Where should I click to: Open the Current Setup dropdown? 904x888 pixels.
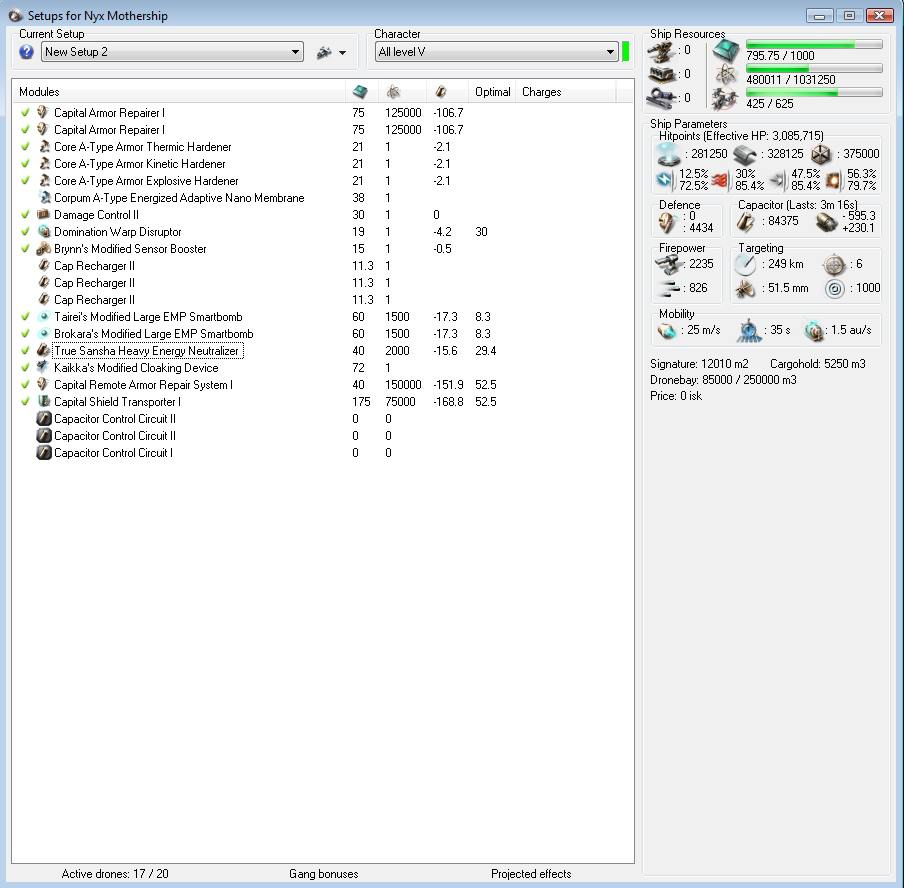click(172, 52)
